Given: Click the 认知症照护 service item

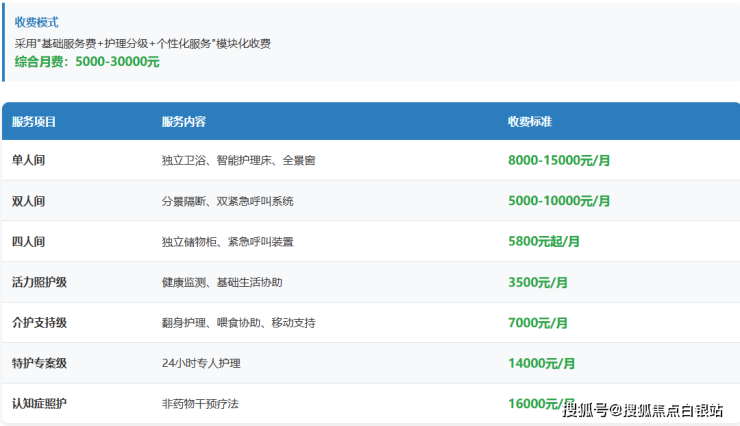Looking at the screenshot, I should pyautogui.click(x=39, y=403).
